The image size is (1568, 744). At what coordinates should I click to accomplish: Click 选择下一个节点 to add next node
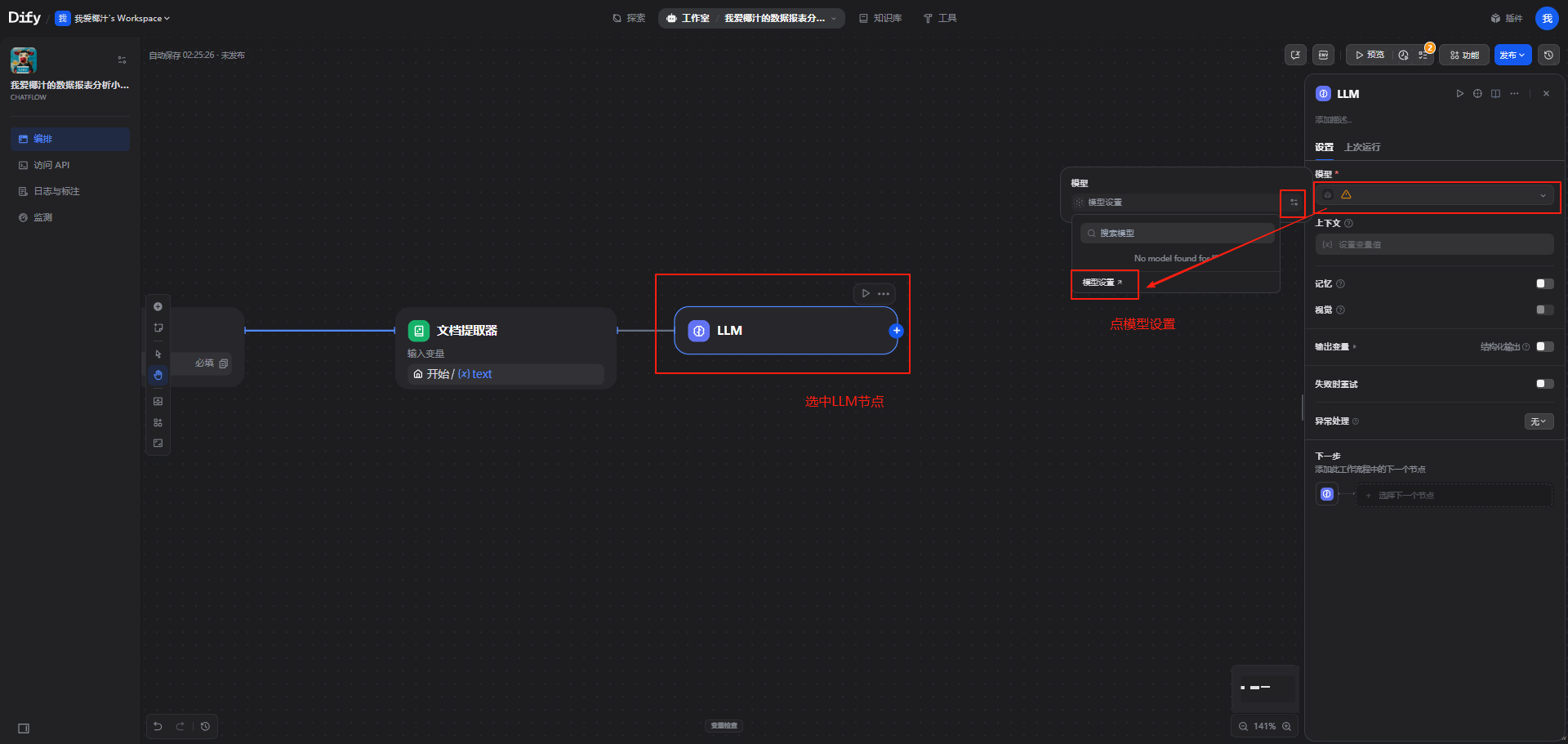[1454, 495]
